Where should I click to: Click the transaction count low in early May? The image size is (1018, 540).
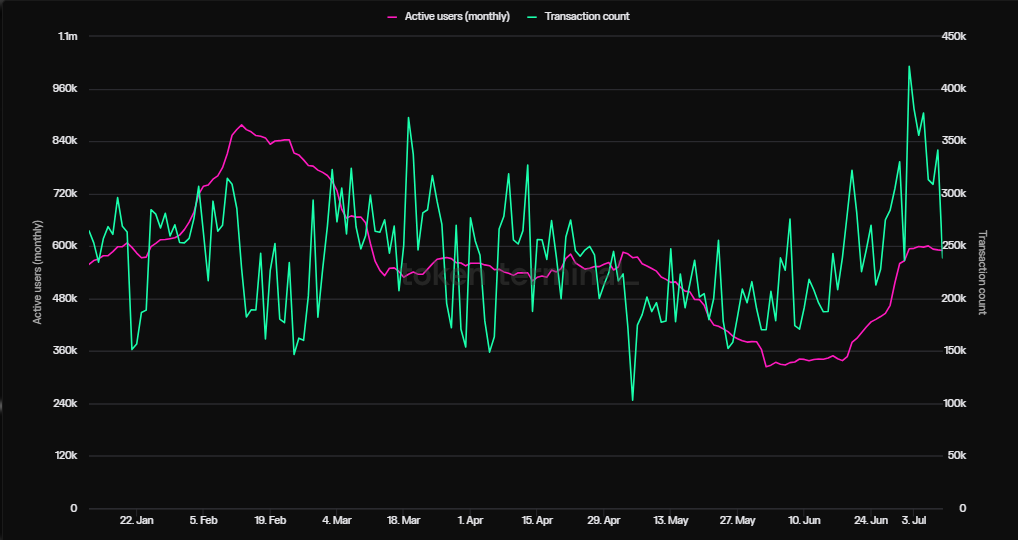632,400
